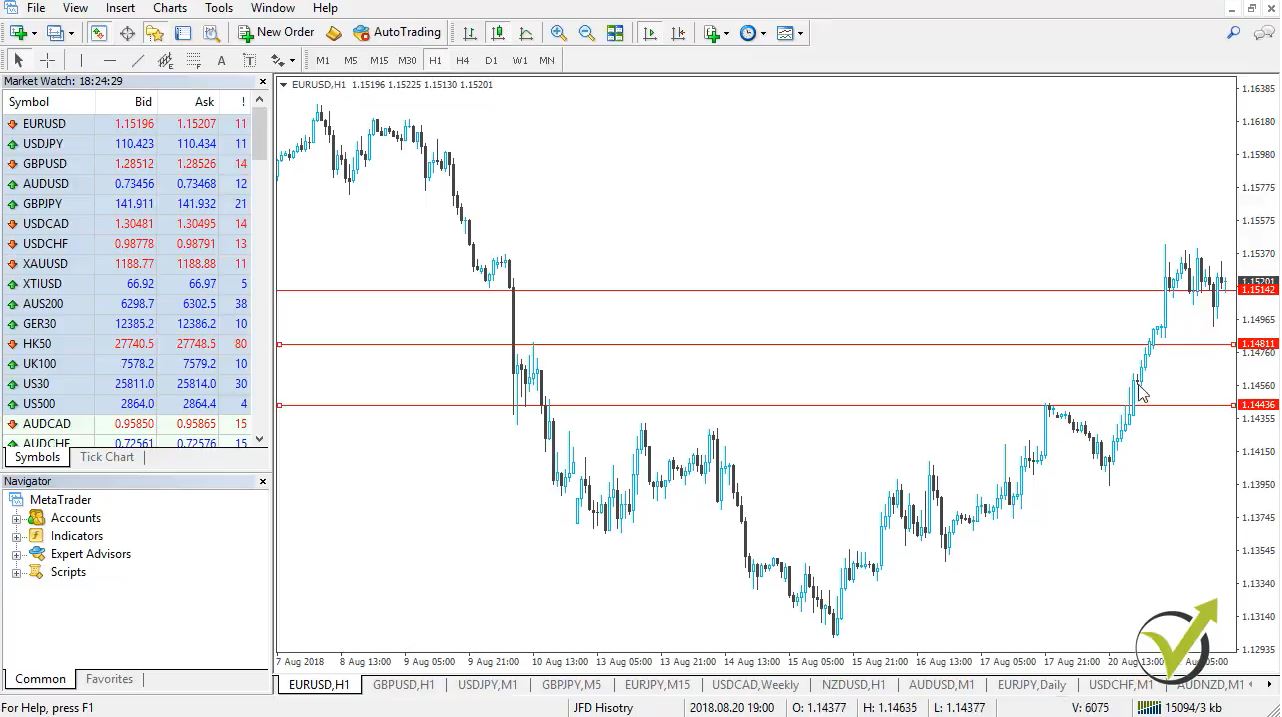This screenshot has height=717, width=1282.
Task: Switch timeframe to M15
Action: pos(378,60)
